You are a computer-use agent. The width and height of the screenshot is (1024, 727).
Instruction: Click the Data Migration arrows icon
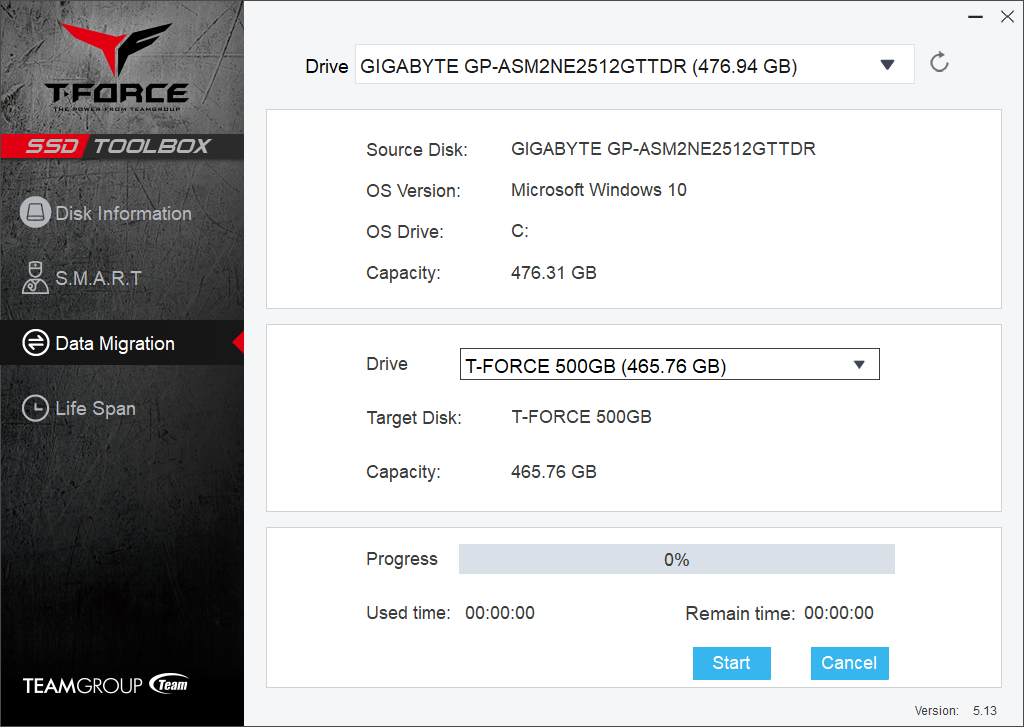(x=35, y=342)
